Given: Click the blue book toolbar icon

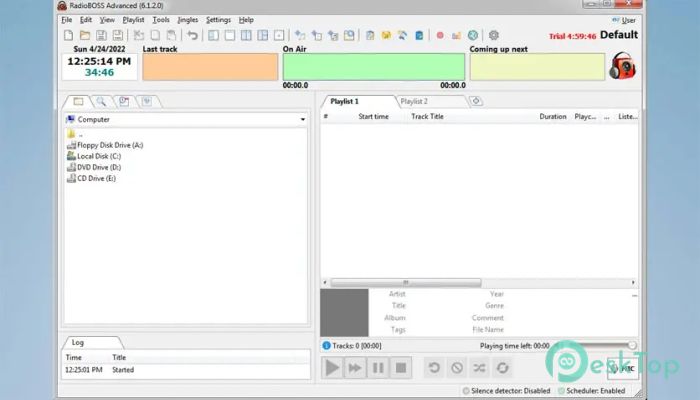Looking at the screenshot, I should [x=419, y=35].
